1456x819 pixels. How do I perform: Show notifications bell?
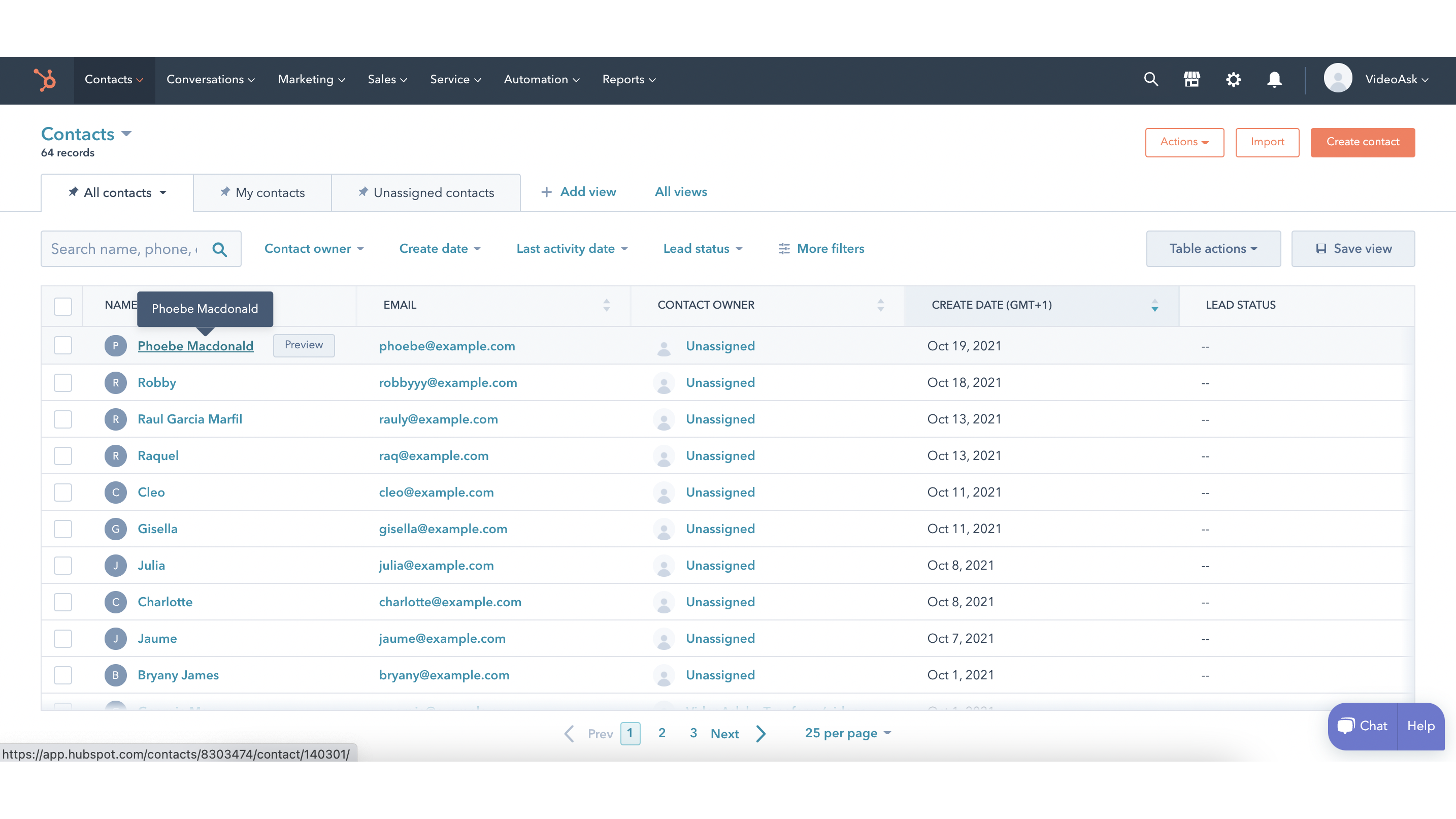pos(1274,80)
